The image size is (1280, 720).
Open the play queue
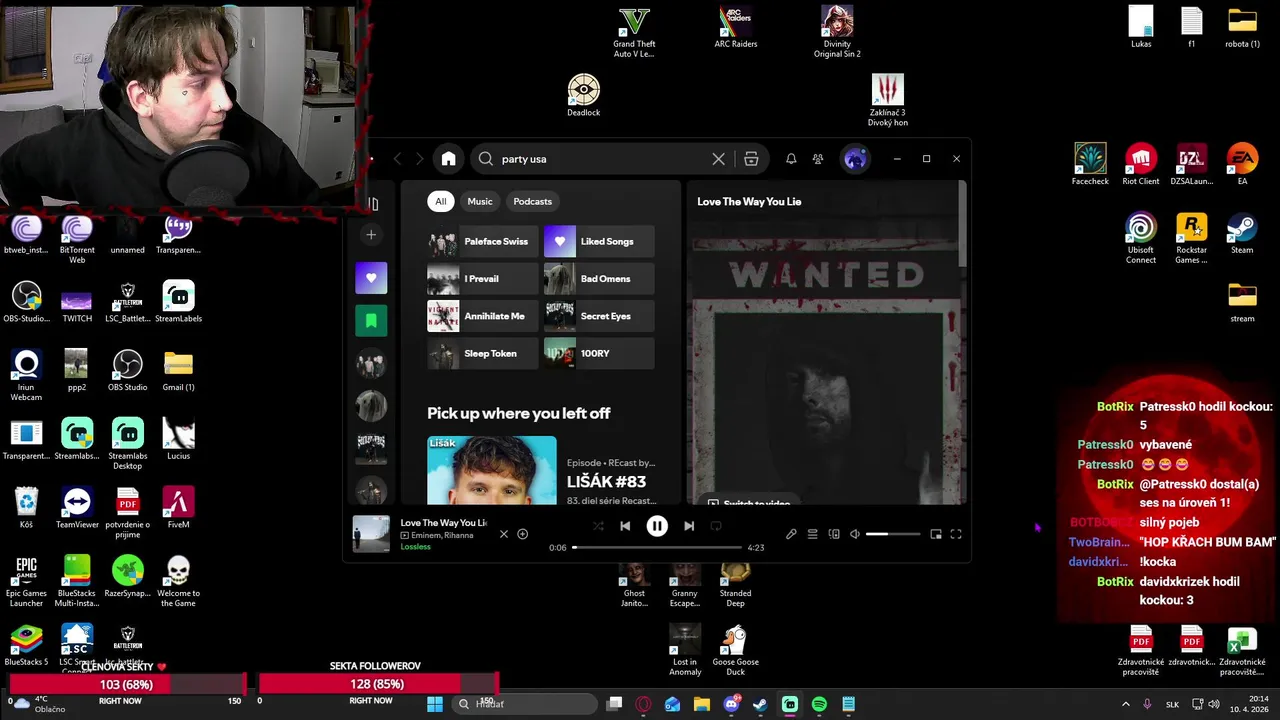pos(813,534)
